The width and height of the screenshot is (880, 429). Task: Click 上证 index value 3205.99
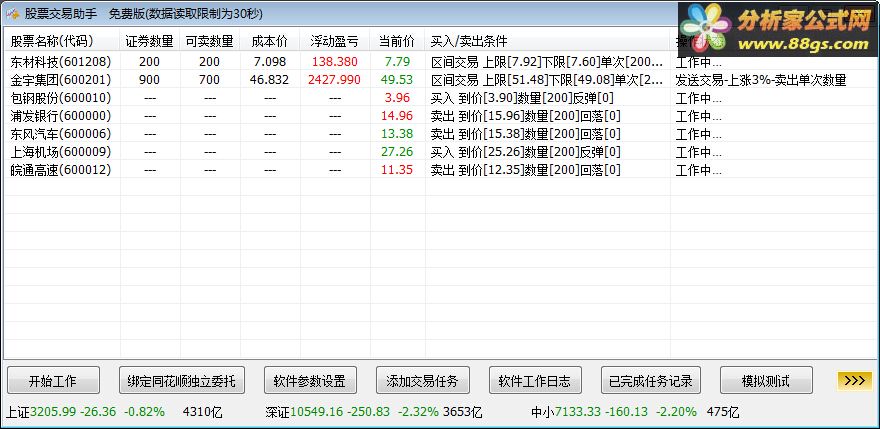(53, 412)
